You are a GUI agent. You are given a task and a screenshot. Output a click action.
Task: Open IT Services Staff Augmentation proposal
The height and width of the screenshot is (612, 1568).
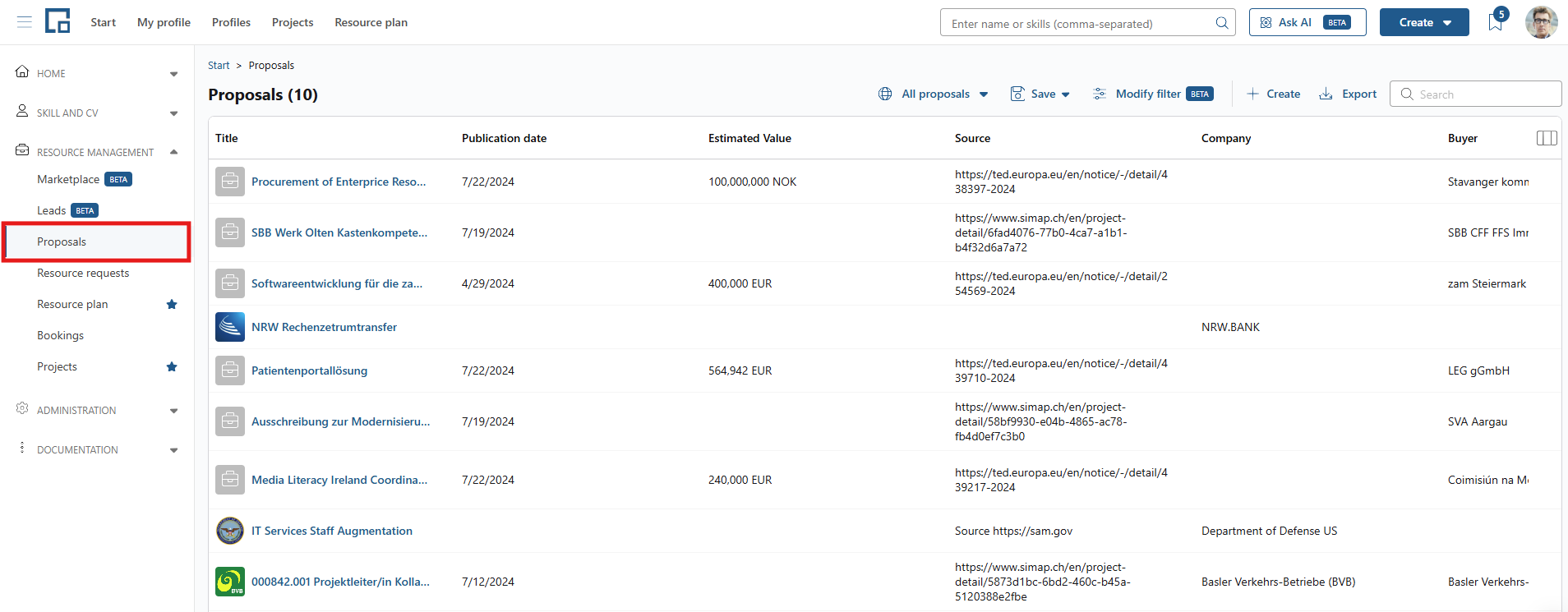(x=332, y=531)
